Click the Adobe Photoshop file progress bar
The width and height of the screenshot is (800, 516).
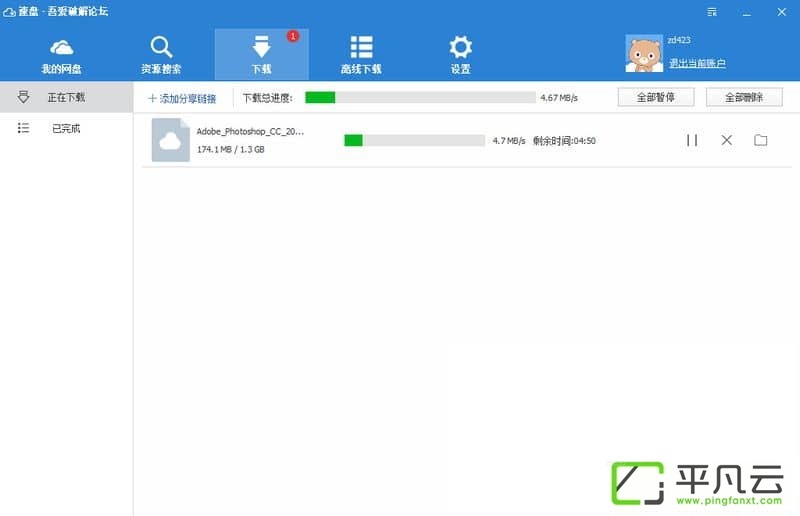coord(414,140)
